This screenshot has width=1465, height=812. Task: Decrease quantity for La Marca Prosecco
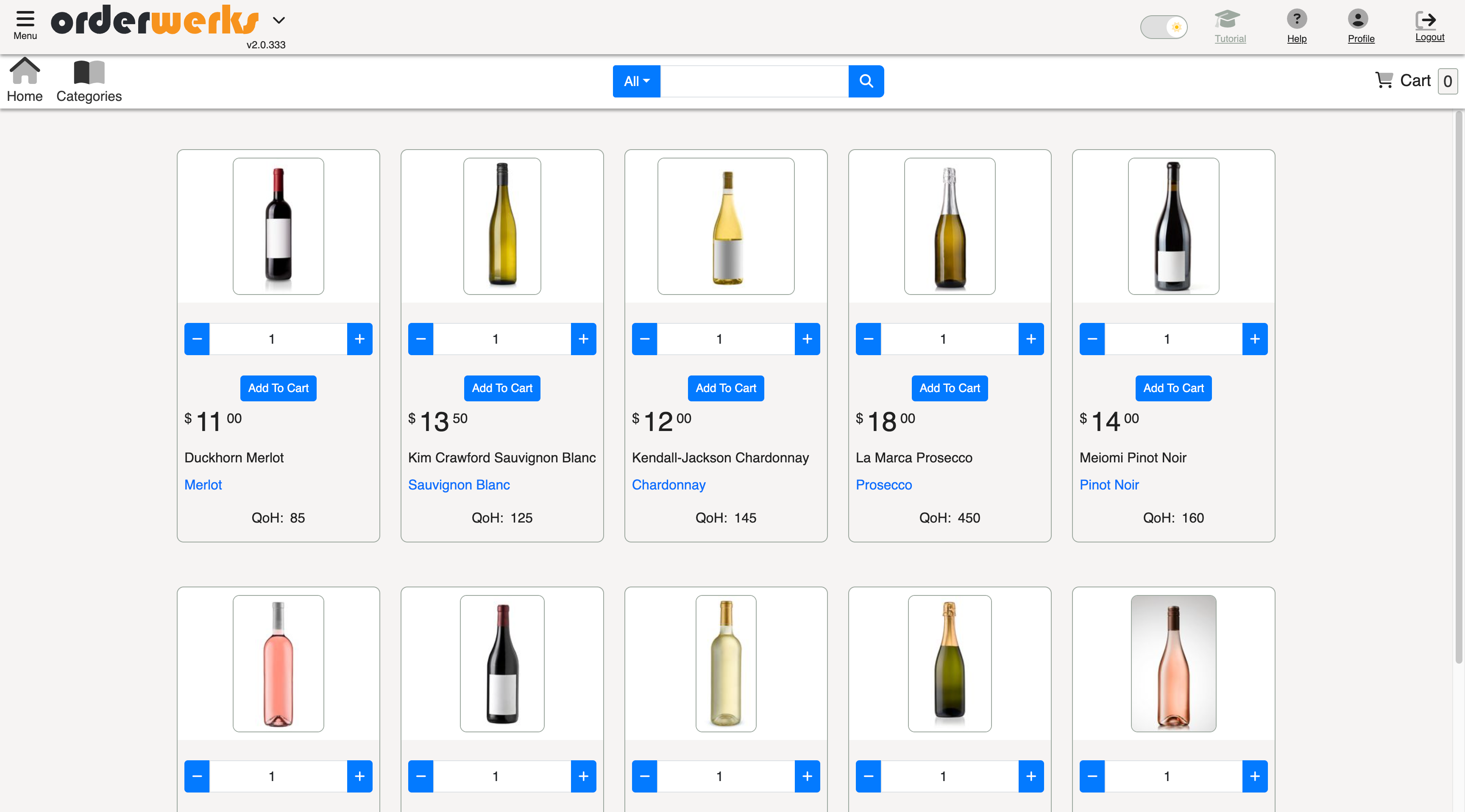tap(868, 338)
